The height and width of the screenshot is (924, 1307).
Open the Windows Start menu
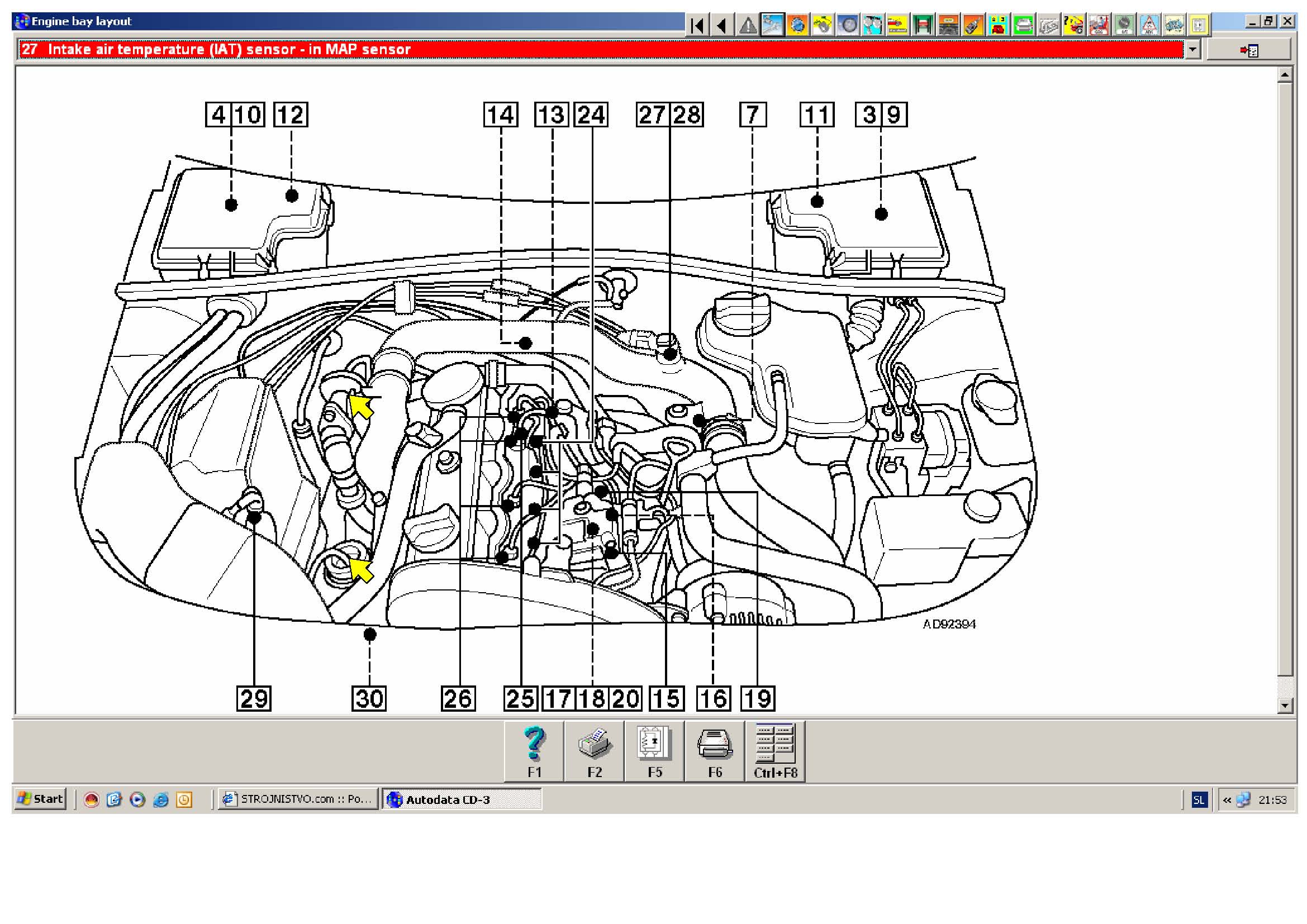(x=40, y=799)
